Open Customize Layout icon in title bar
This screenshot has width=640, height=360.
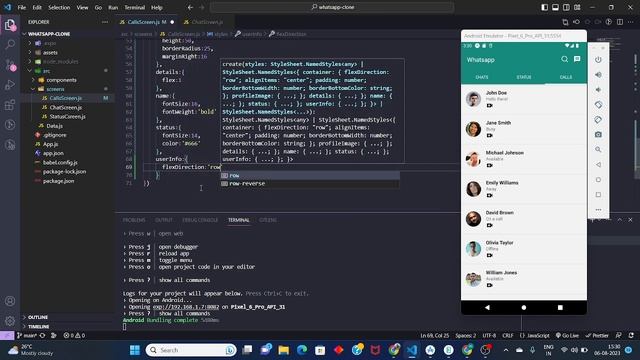coord(578,7)
